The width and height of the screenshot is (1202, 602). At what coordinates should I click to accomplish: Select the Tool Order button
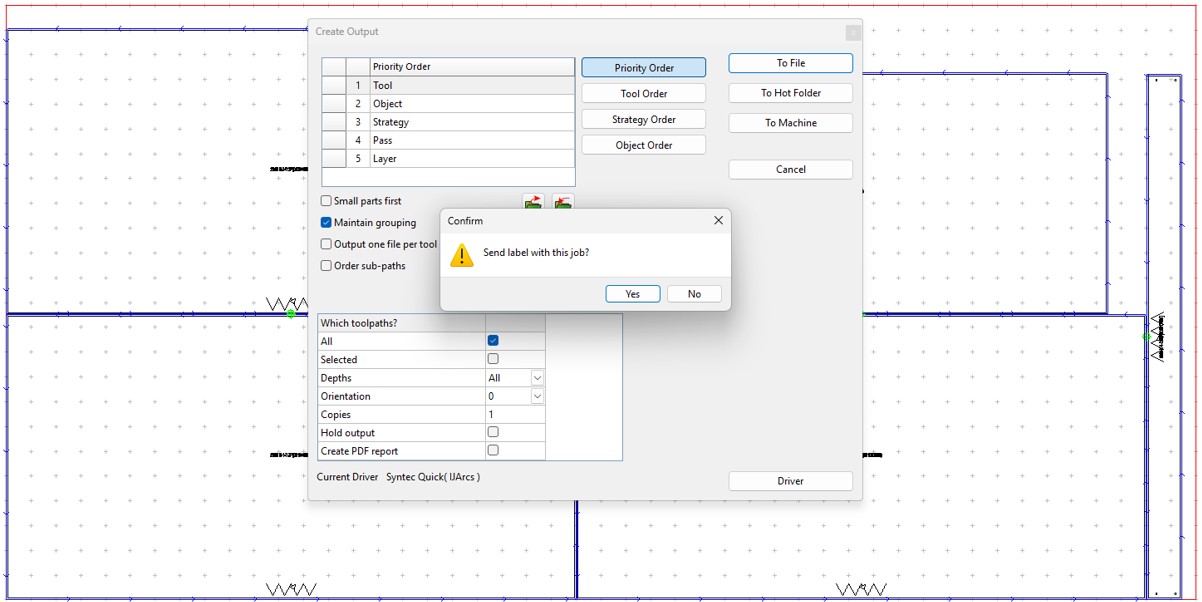click(643, 94)
